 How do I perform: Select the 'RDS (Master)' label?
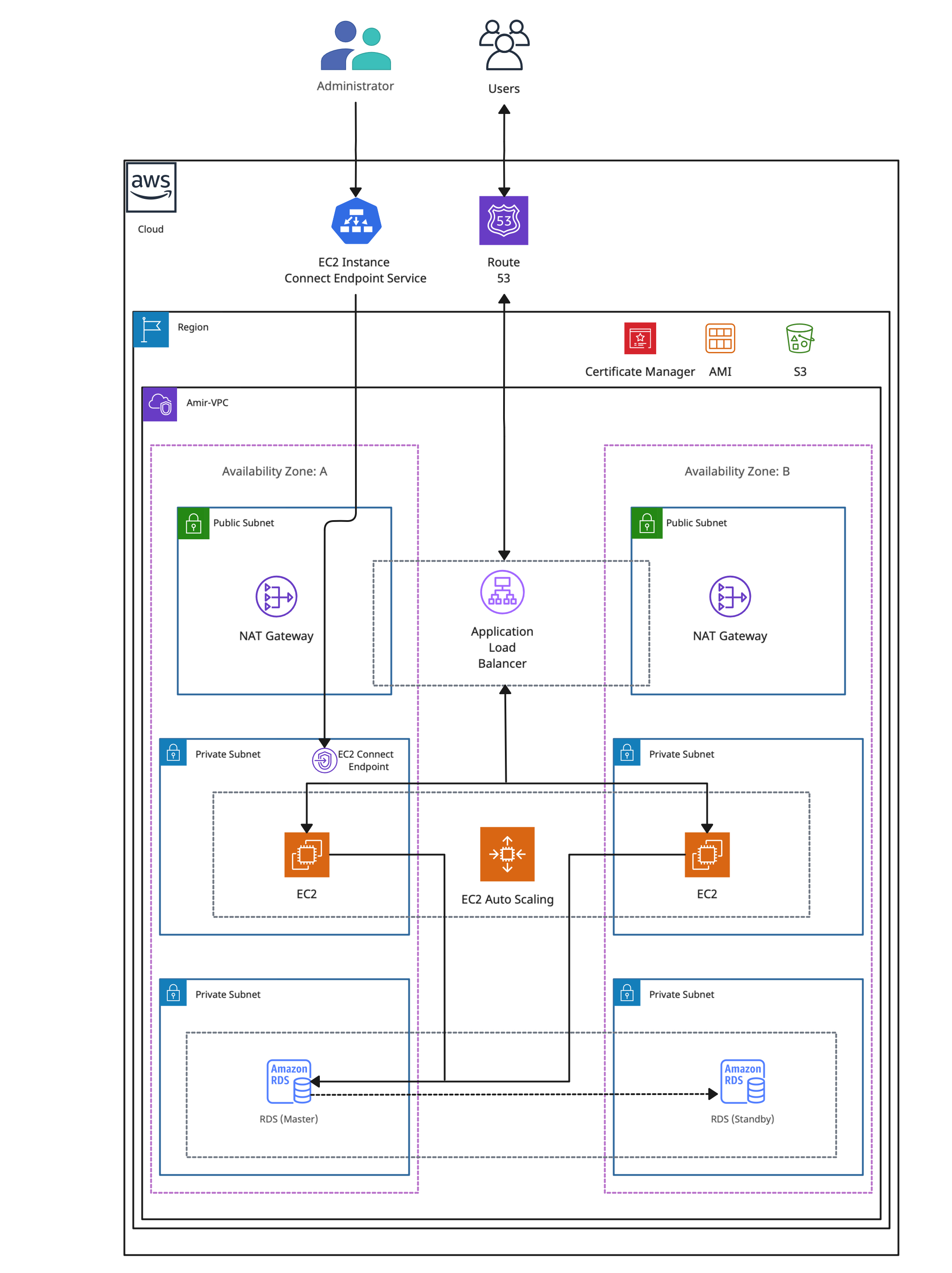coord(289,1119)
